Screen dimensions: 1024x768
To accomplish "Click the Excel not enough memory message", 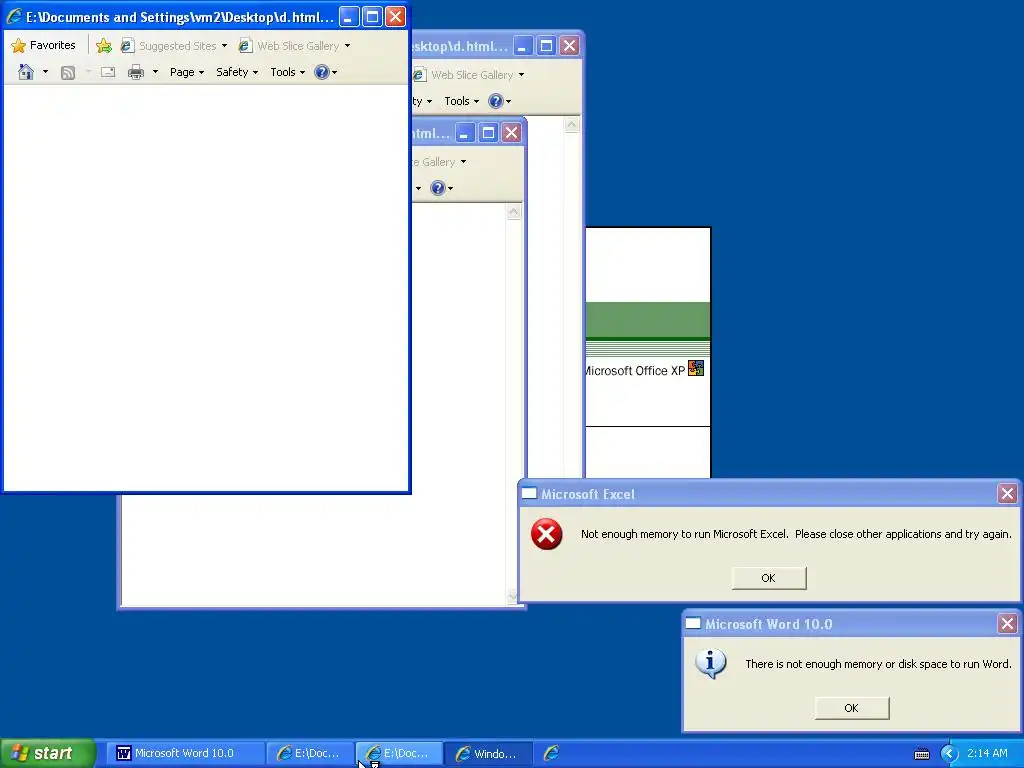I will [x=796, y=534].
